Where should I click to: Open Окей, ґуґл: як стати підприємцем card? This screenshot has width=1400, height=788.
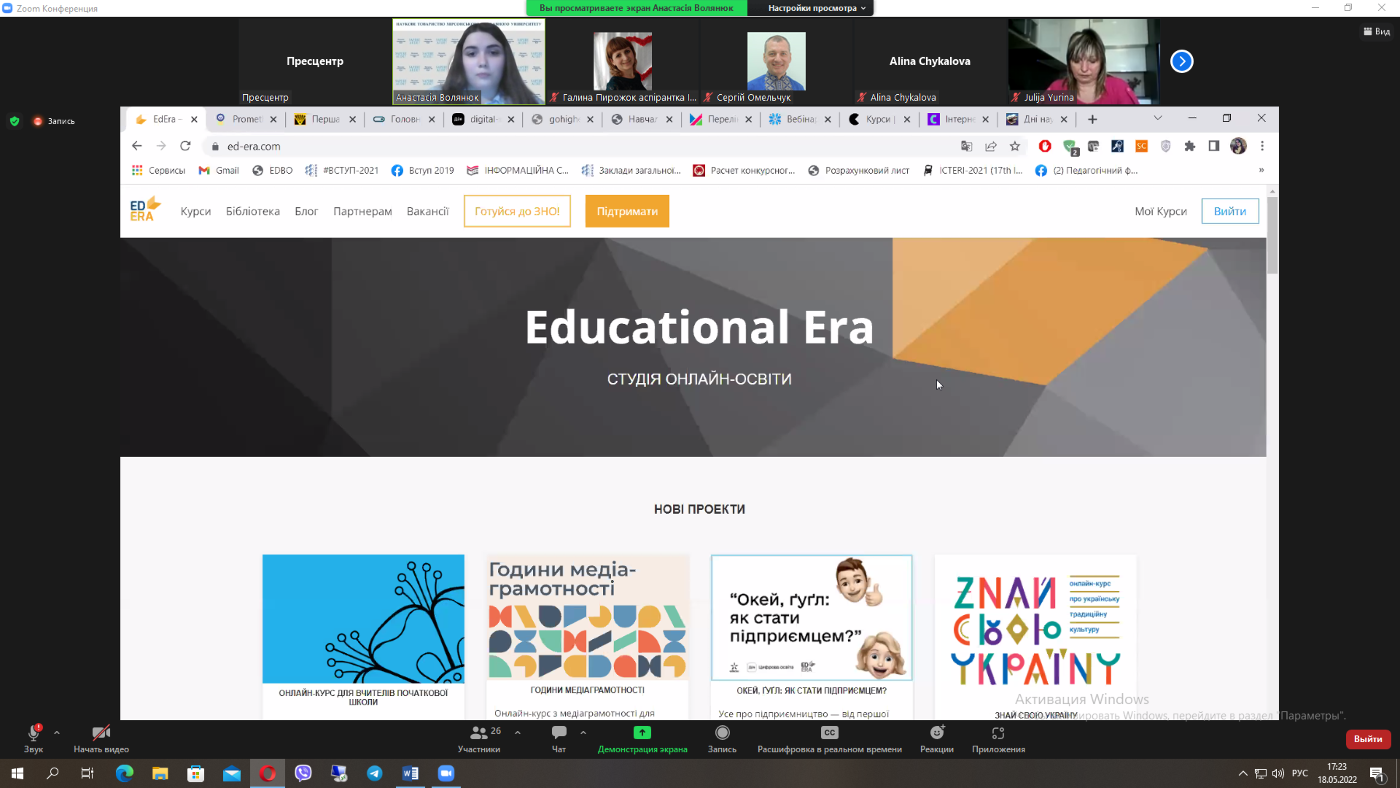coord(811,637)
